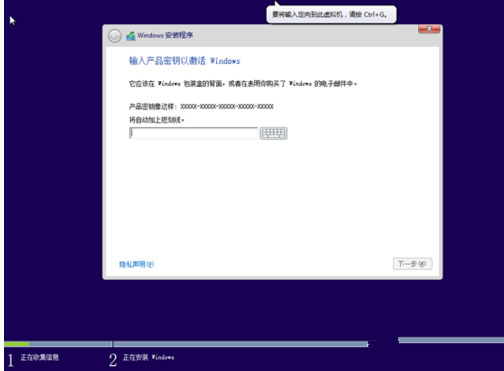Open the on-screen keyboard icon
Viewport: 504px width, 371px height.
(x=273, y=133)
